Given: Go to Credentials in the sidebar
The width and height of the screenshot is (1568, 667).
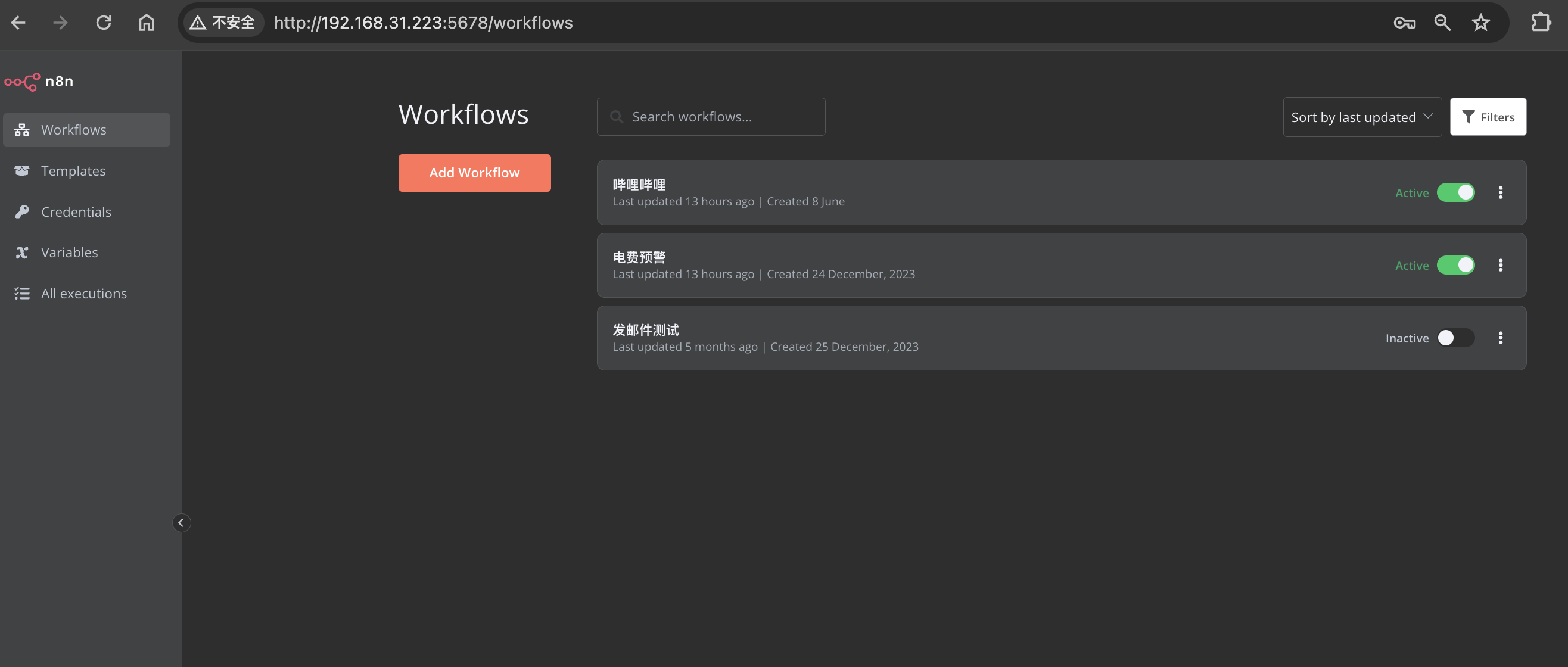Looking at the screenshot, I should 76,212.
